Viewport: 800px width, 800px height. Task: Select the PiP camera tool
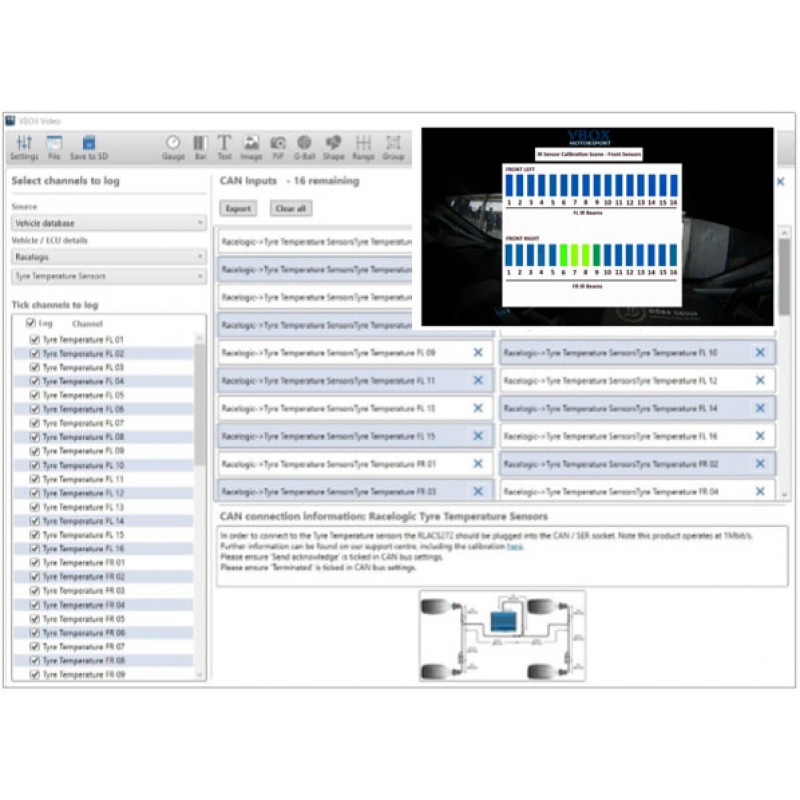pyautogui.click(x=278, y=148)
